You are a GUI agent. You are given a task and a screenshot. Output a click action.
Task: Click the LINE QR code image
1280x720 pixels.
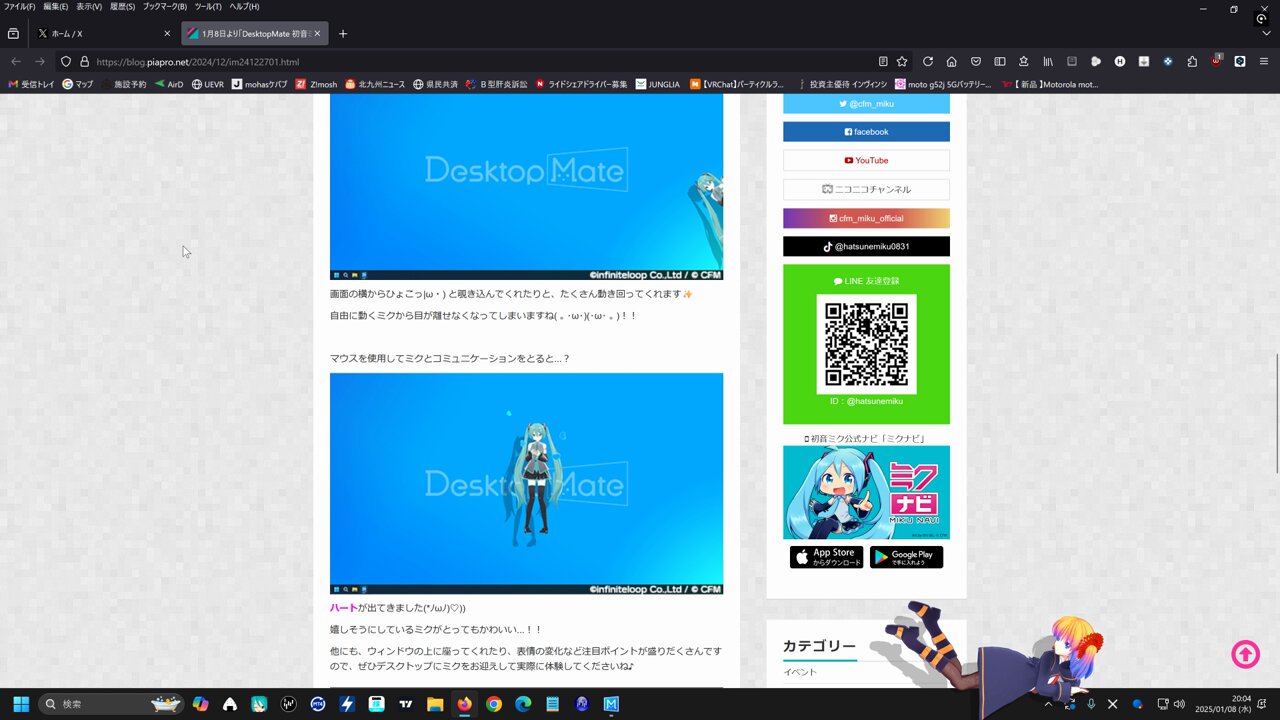coord(866,344)
